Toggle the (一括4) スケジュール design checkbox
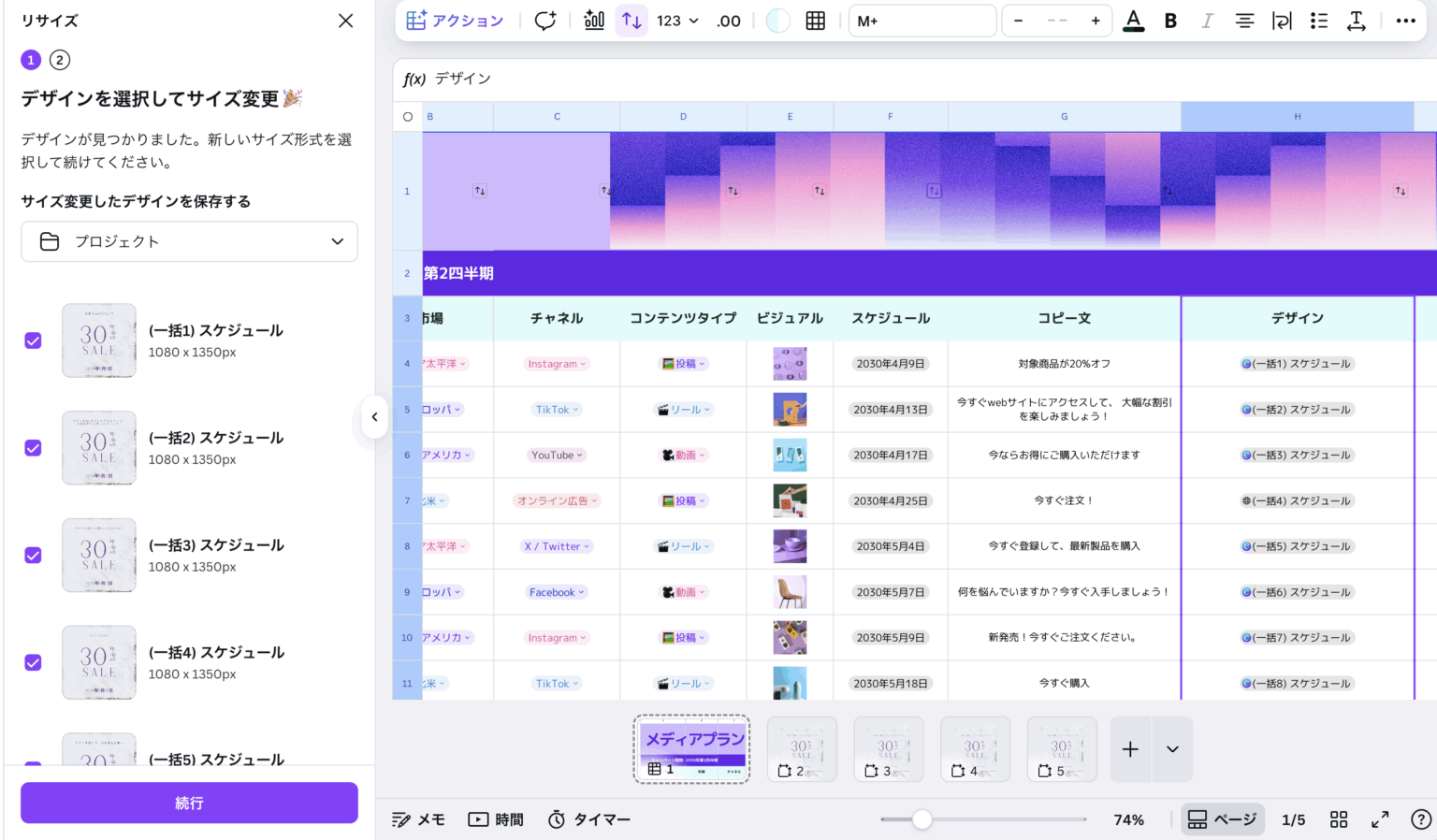The height and width of the screenshot is (840, 1437). click(x=33, y=662)
